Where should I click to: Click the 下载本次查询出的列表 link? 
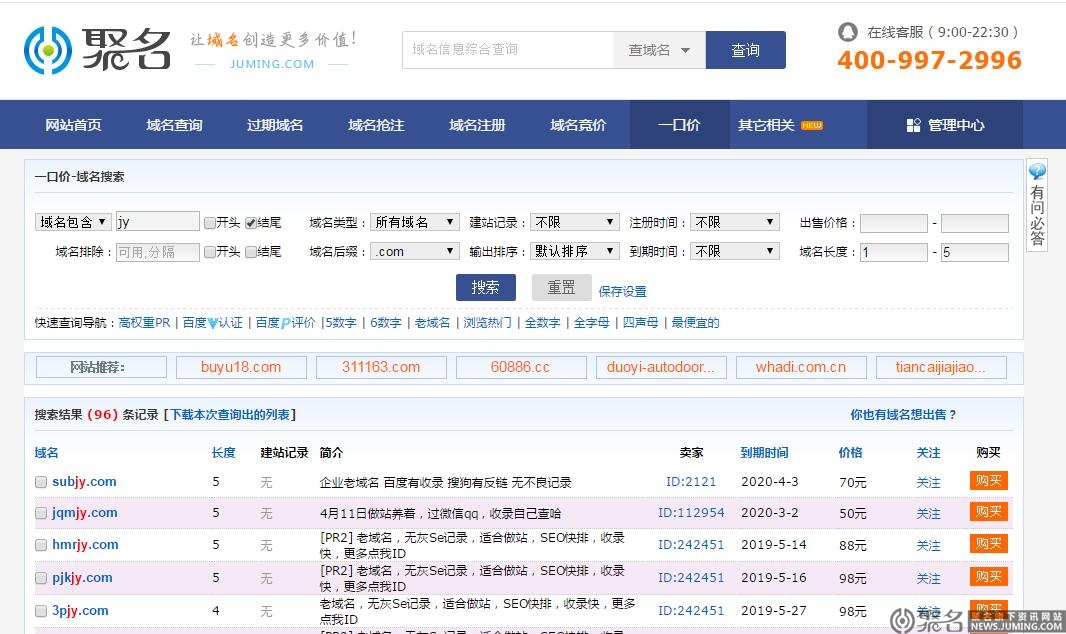tap(230, 415)
